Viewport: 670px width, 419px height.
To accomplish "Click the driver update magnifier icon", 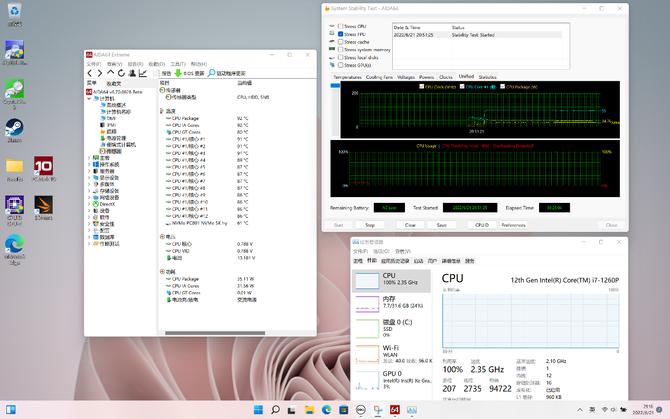I will point(212,73).
